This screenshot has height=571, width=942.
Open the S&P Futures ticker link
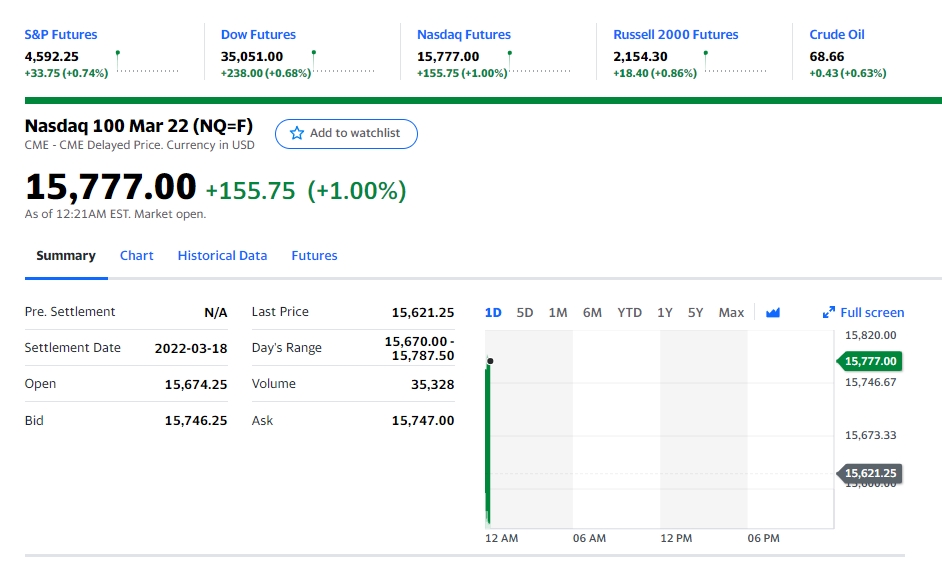[61, 35]
